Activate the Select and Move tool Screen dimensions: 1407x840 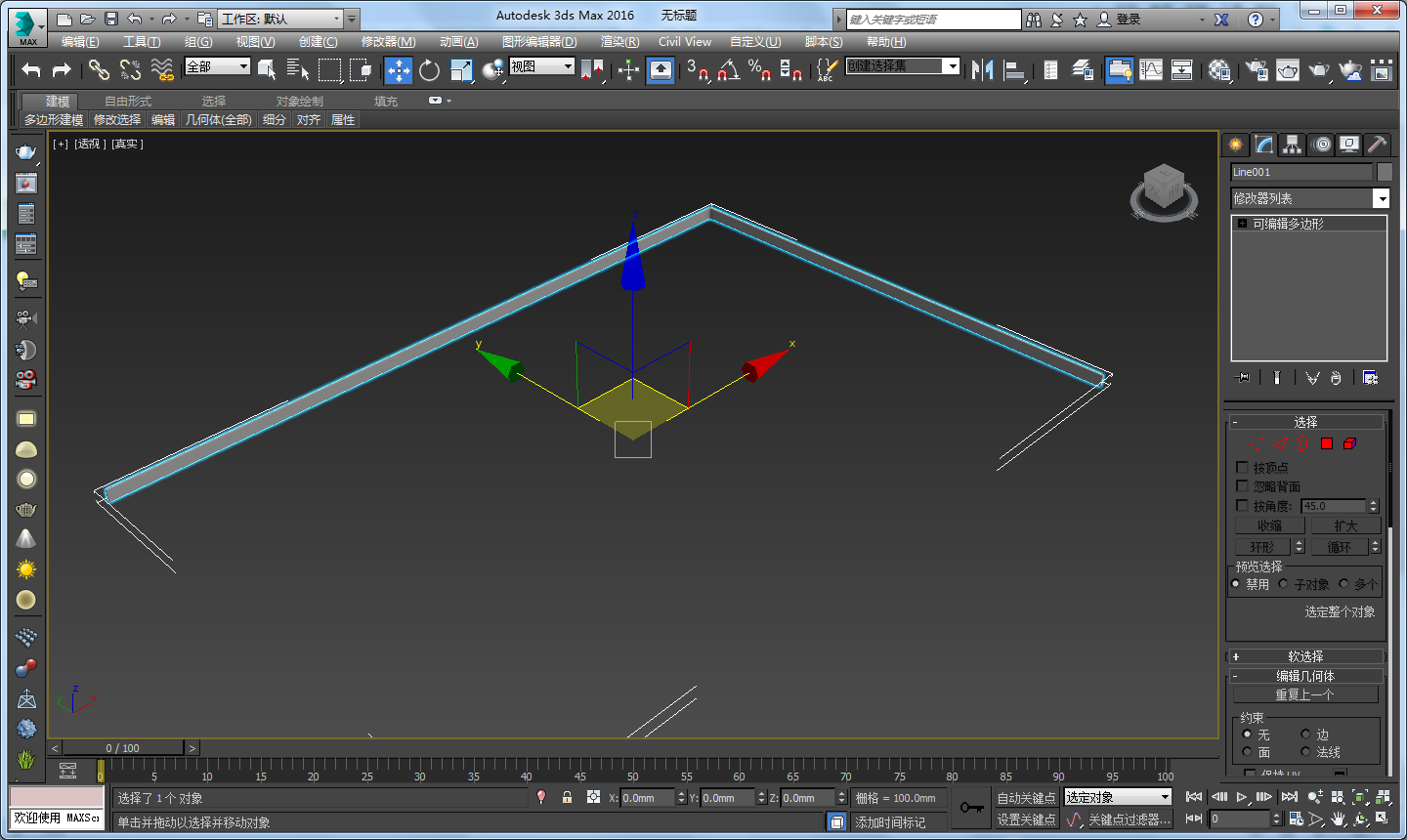[399, 69]
